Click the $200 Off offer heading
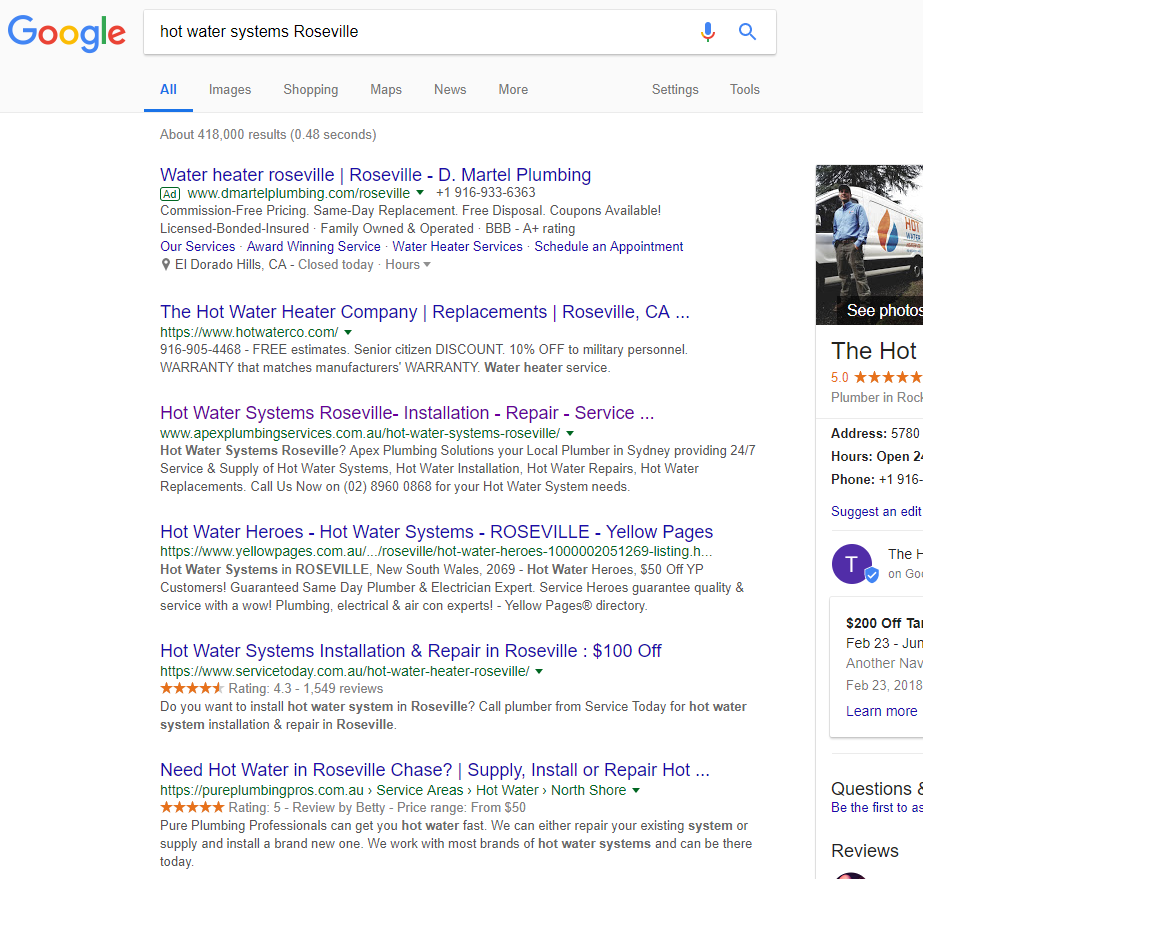Screen dimensions: 1156x938 click(x=884, y=623)
